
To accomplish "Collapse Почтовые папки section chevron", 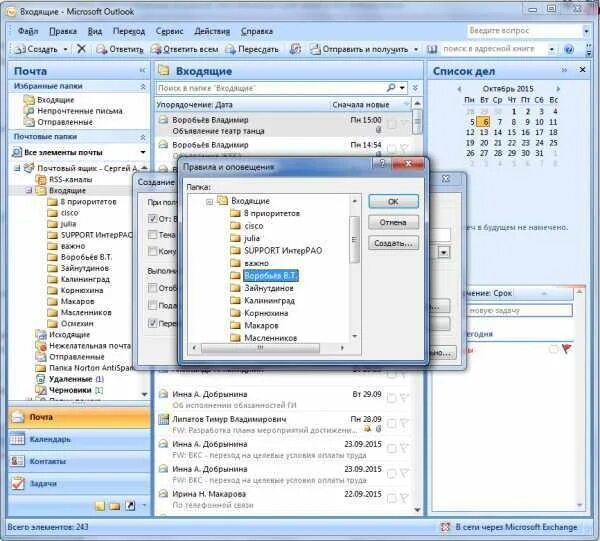I will (143, 137).
